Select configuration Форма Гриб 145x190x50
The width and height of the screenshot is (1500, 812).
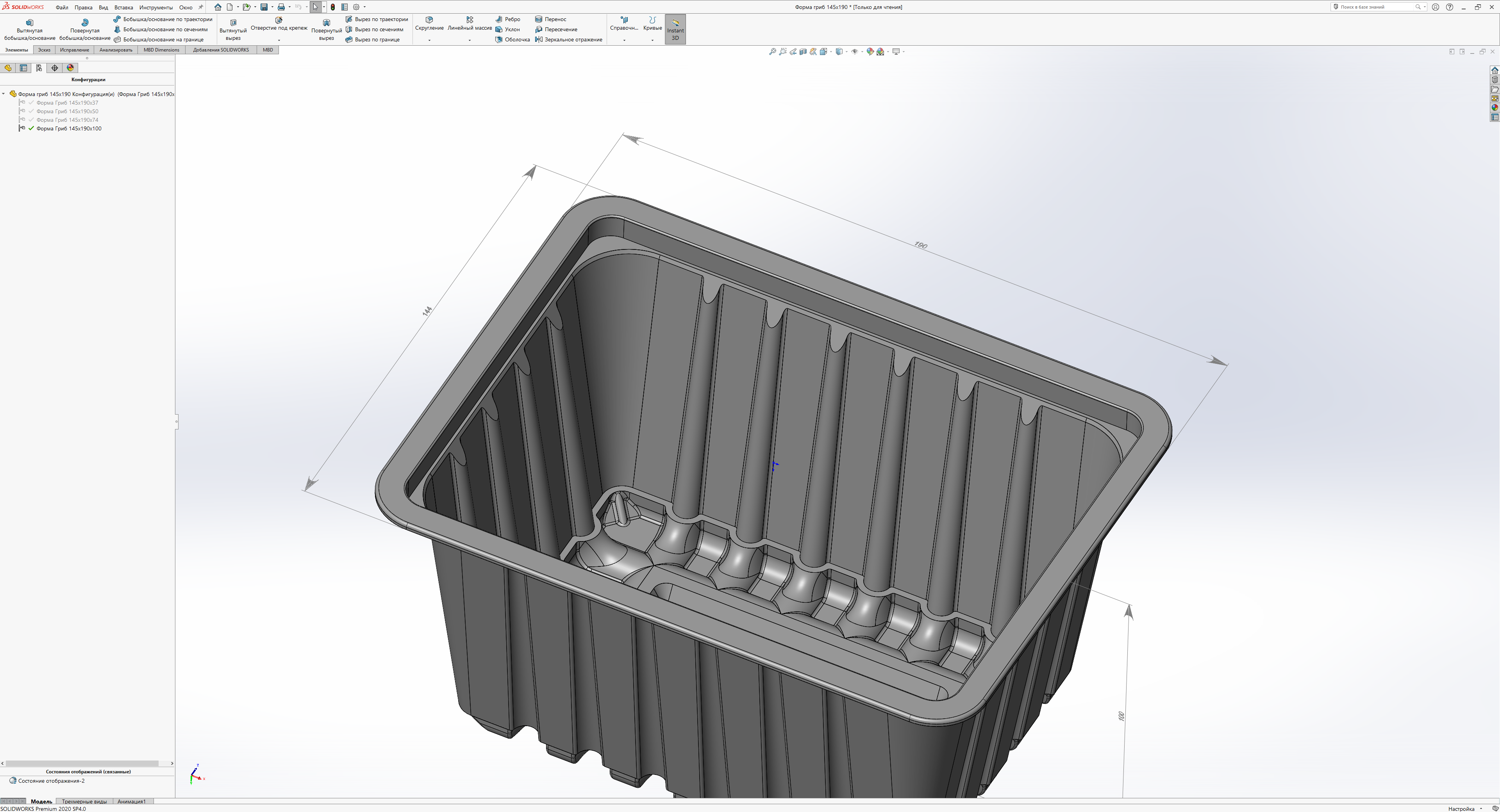pos(67,111)
